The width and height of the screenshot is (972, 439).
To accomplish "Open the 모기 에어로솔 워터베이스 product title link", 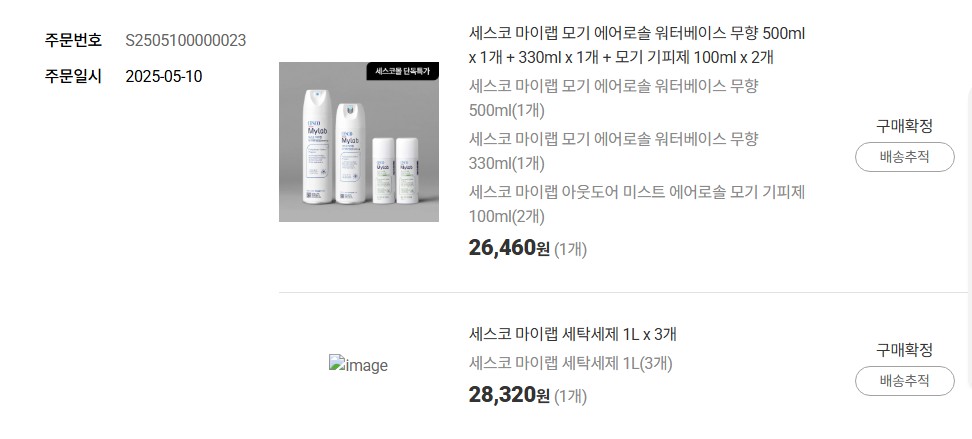I will pyautogui.click(x=637, y=45).
